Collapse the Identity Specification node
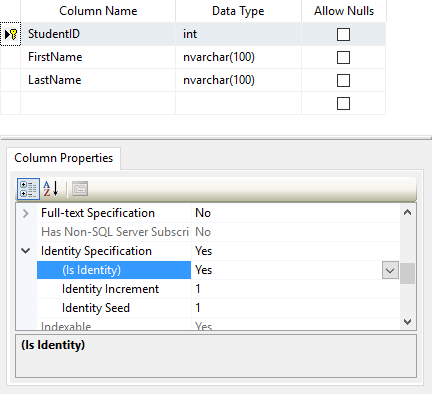Image resolution: width=432 pixels, height=394 pixels. [26, 251]
